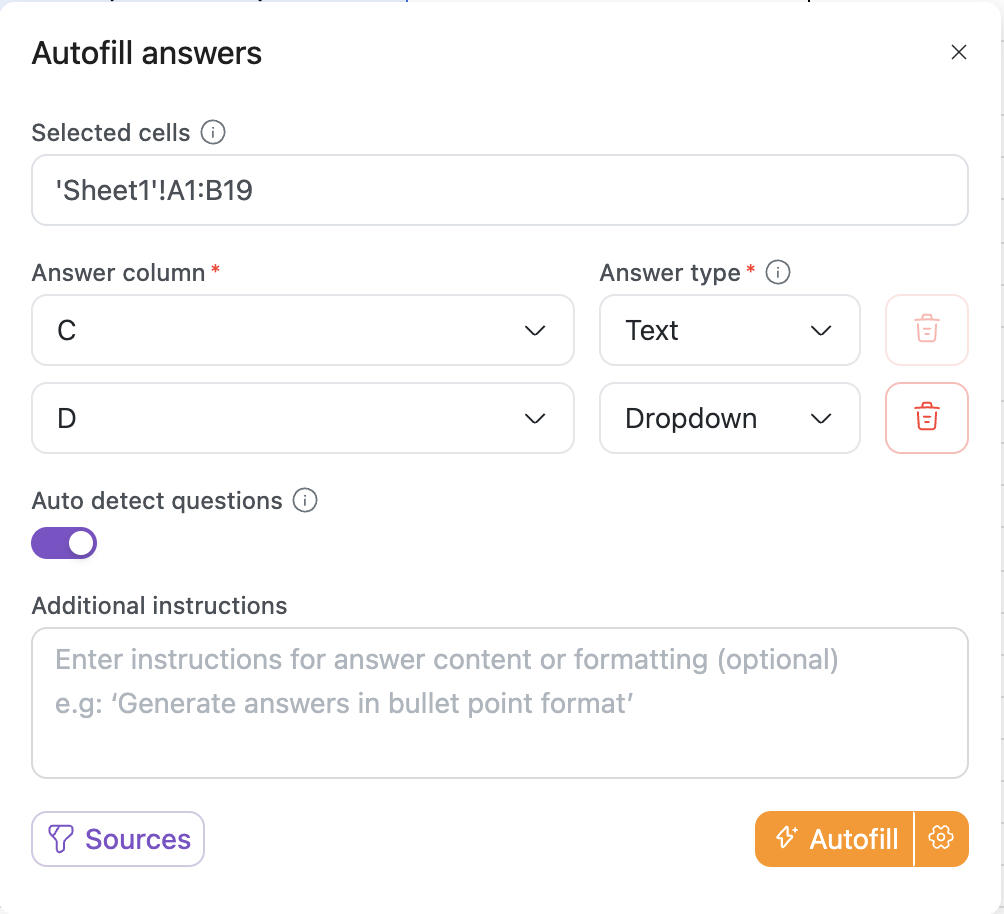Screen dimensions: 1004x914
Task: Click the chevron arrow in column C dropdown
Action: tap(535, 331)
